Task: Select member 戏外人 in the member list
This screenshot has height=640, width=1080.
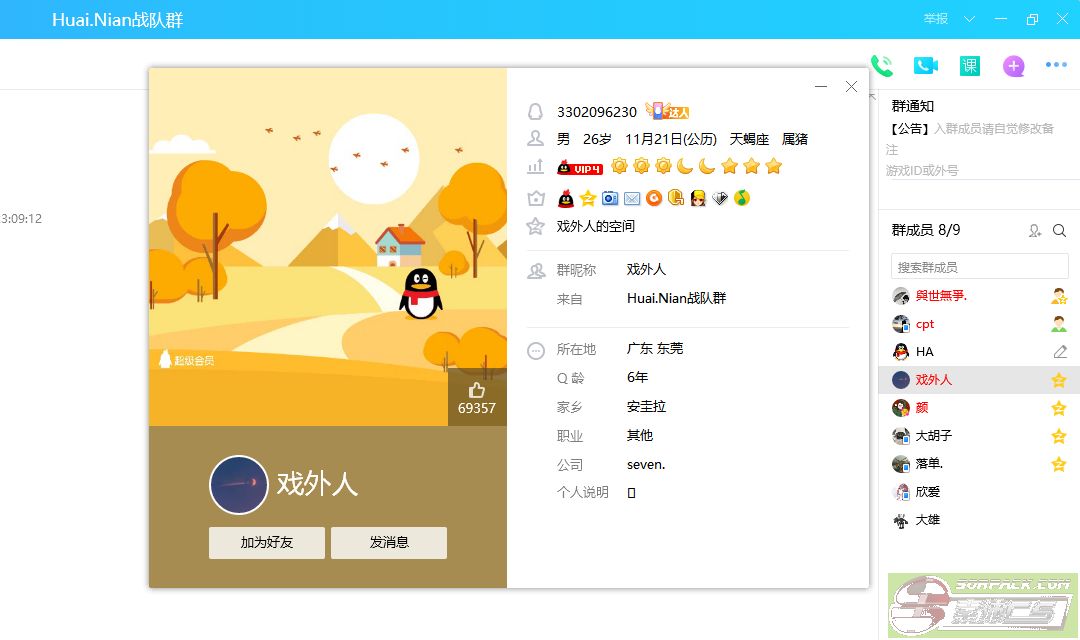Action: (979, 380)
